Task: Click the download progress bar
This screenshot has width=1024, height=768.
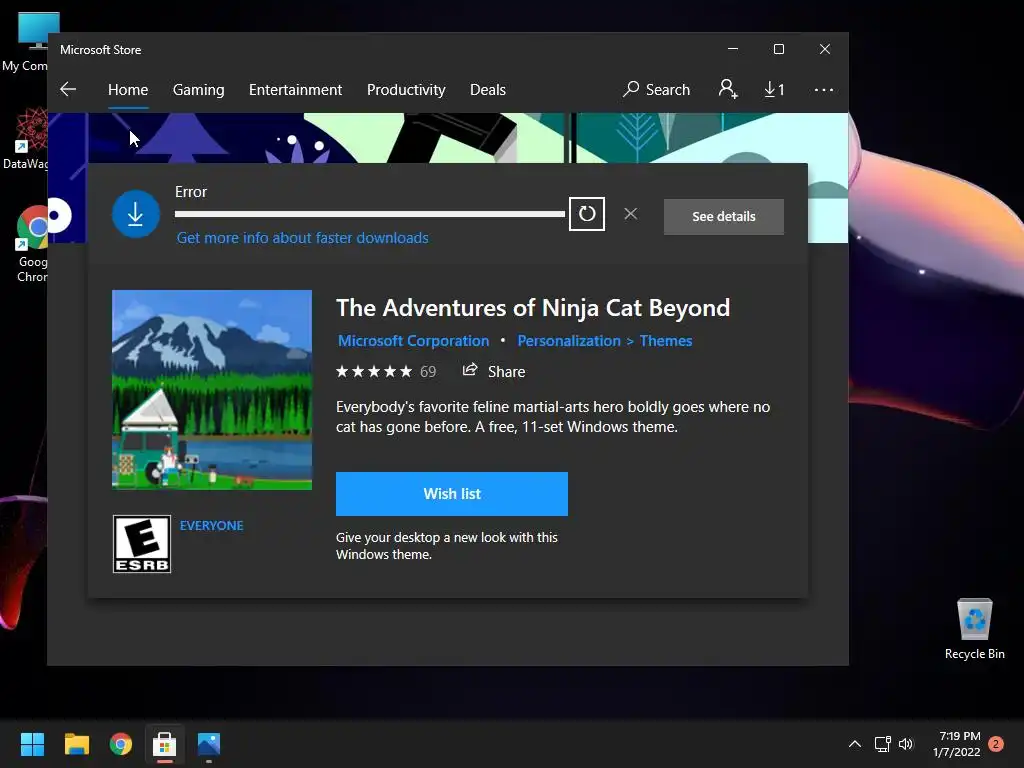Action: pos(370,214)
